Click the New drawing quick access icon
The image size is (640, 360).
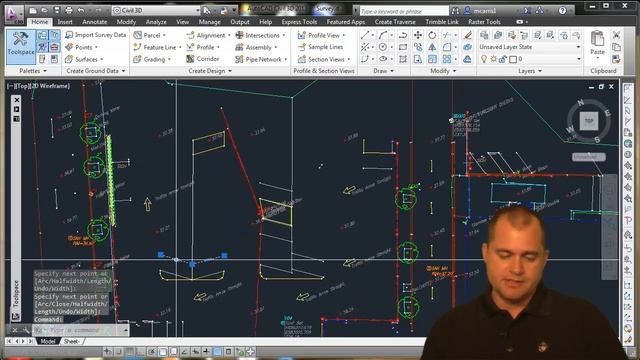[x=33, y=11]
